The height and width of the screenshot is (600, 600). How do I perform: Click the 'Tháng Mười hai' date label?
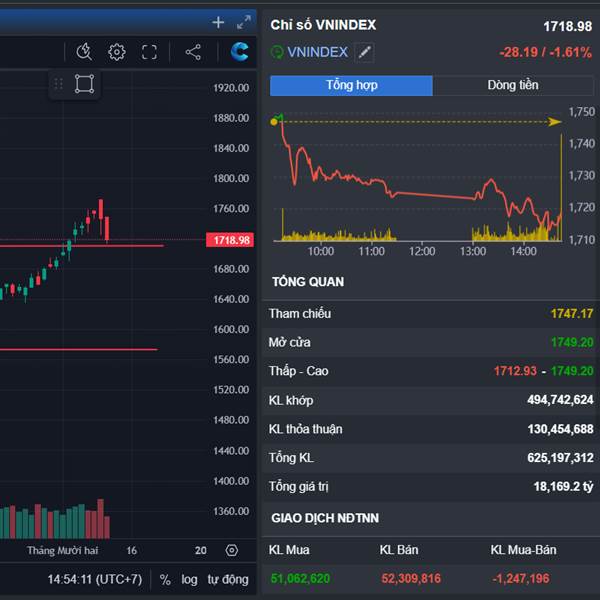pyautogui.click(x=62, y=551)
